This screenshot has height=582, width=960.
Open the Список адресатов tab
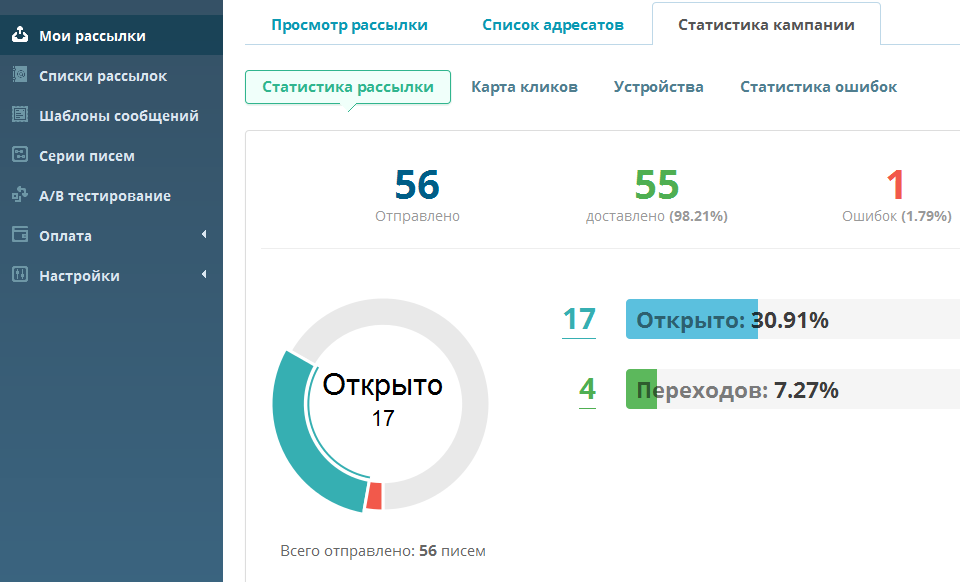pos(553,25)
